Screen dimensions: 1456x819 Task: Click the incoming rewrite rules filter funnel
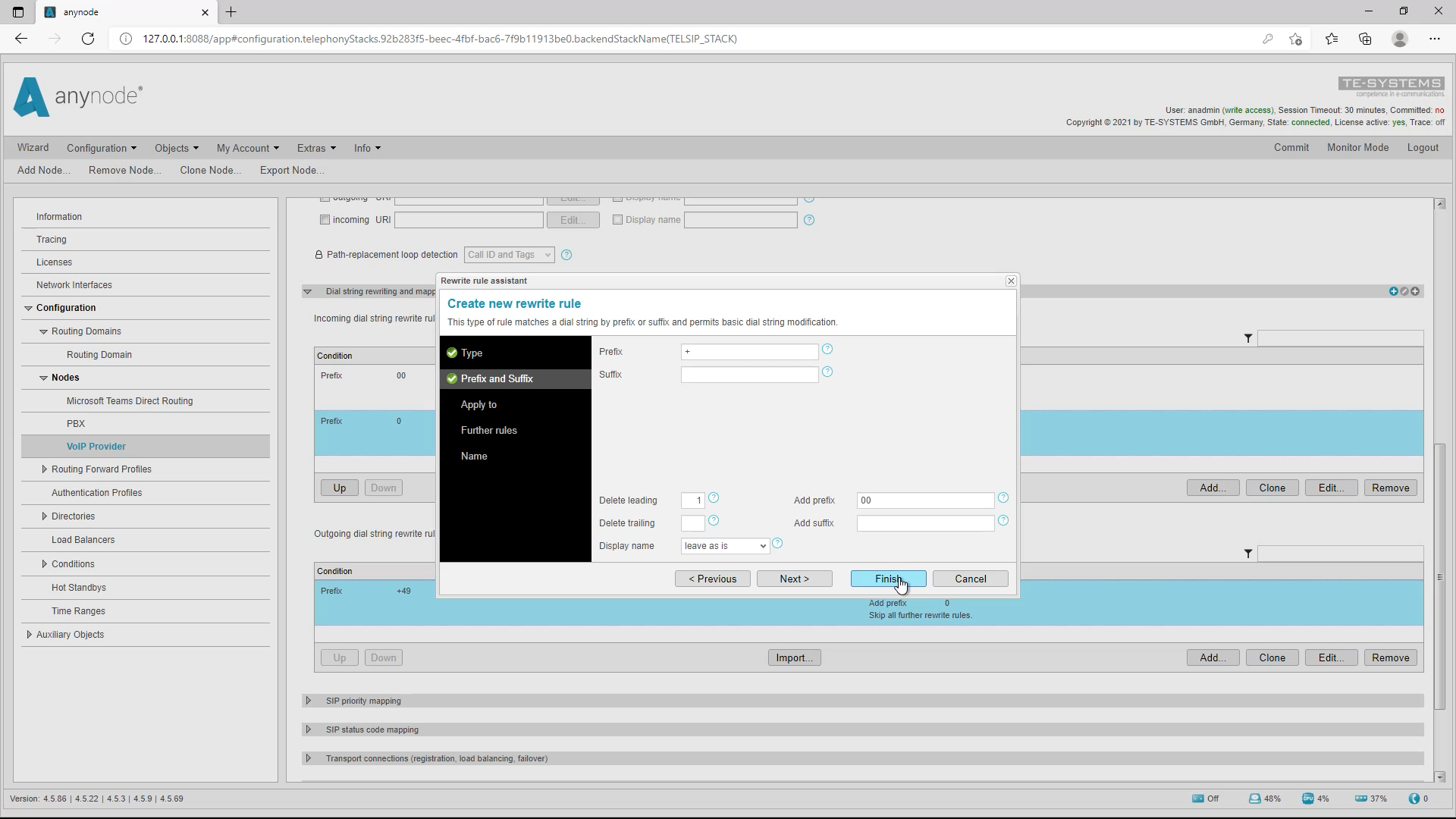click(x=1248, y=338)
